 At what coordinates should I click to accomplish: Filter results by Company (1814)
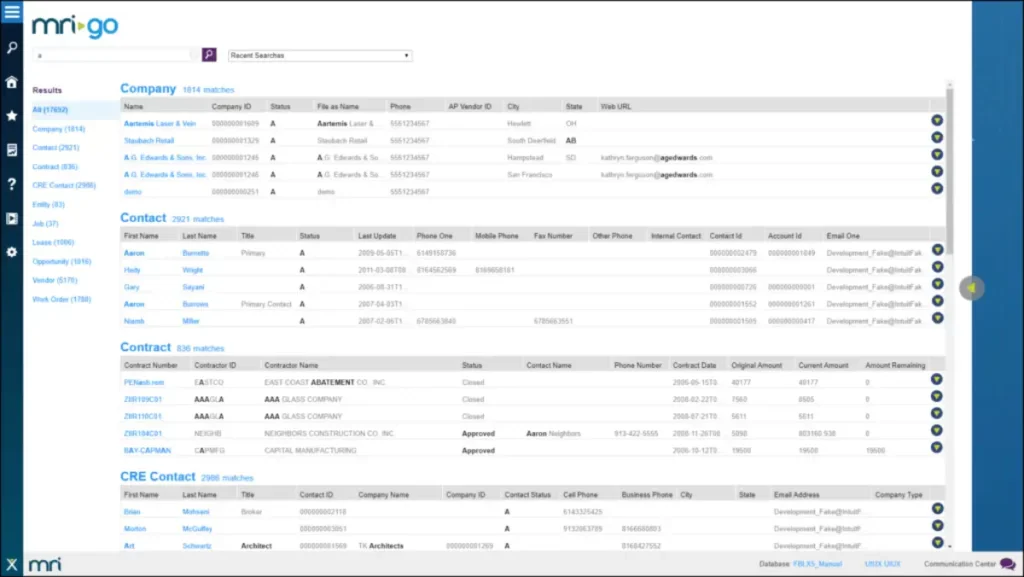pyautogui.click(x=59, y=129)
